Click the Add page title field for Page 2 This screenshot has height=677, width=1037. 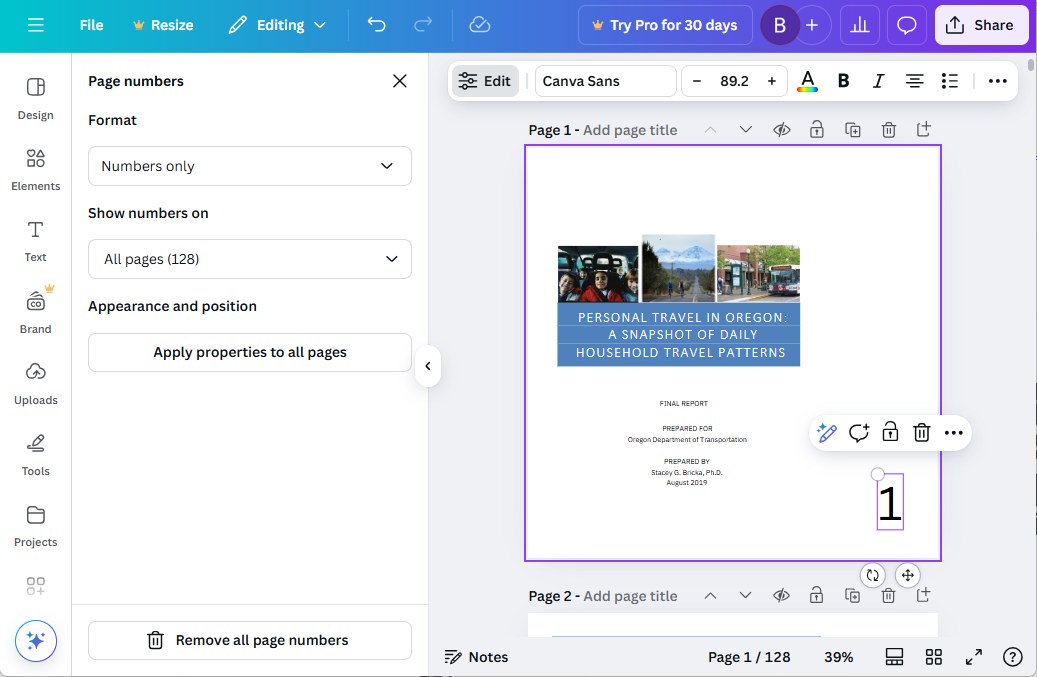tap(631, 595)
